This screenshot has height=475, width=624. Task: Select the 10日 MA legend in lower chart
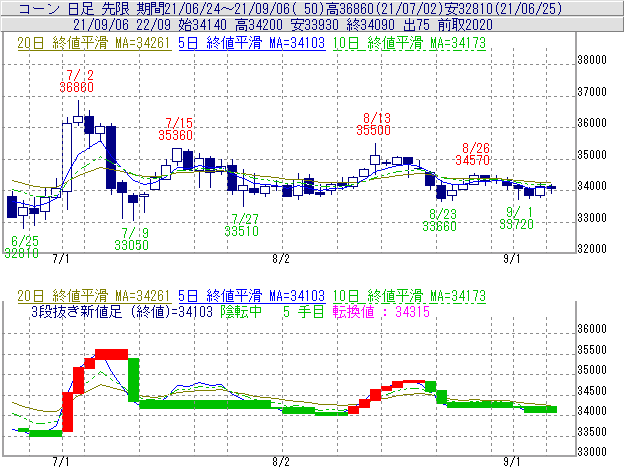409,296
